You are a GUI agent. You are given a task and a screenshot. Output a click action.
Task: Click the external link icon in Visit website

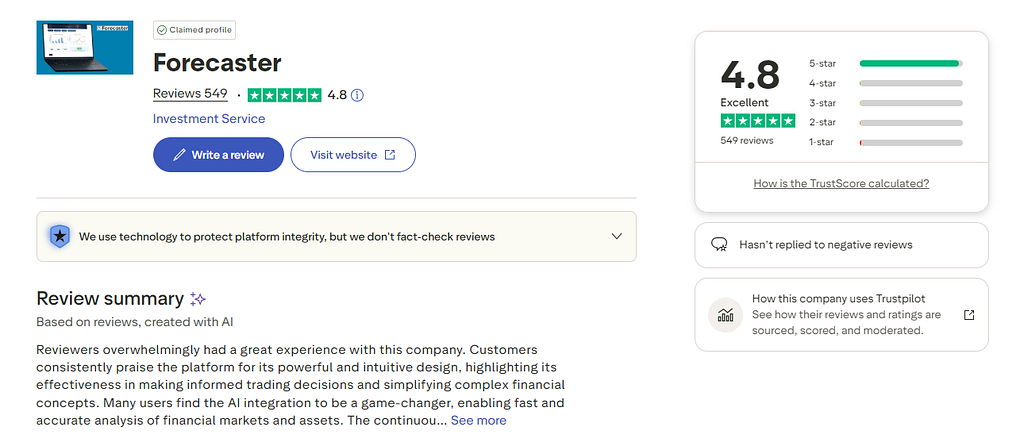coord(390,155)
